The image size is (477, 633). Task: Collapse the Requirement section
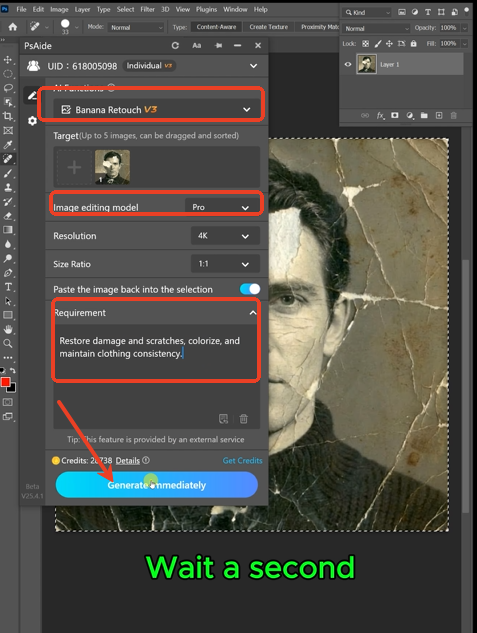pyautogui.click(x=253, y=313)
